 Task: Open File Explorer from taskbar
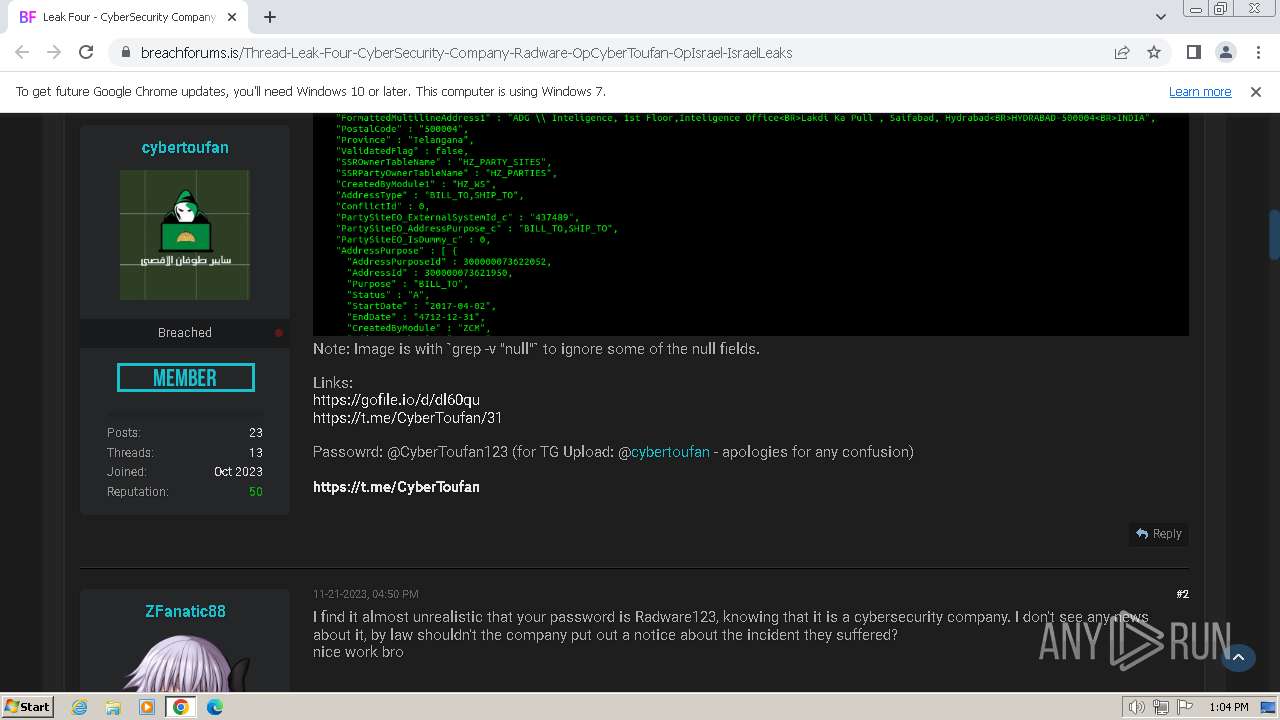(113, 707)
